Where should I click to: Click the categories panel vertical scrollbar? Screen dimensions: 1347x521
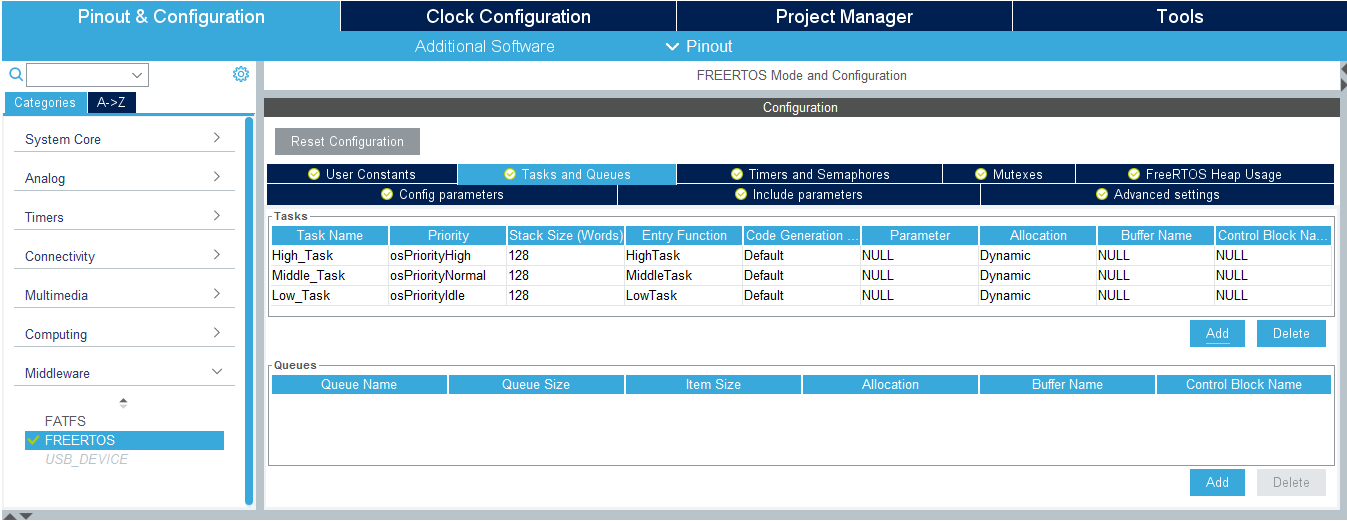pyautogui.click(x=249, y=310)
